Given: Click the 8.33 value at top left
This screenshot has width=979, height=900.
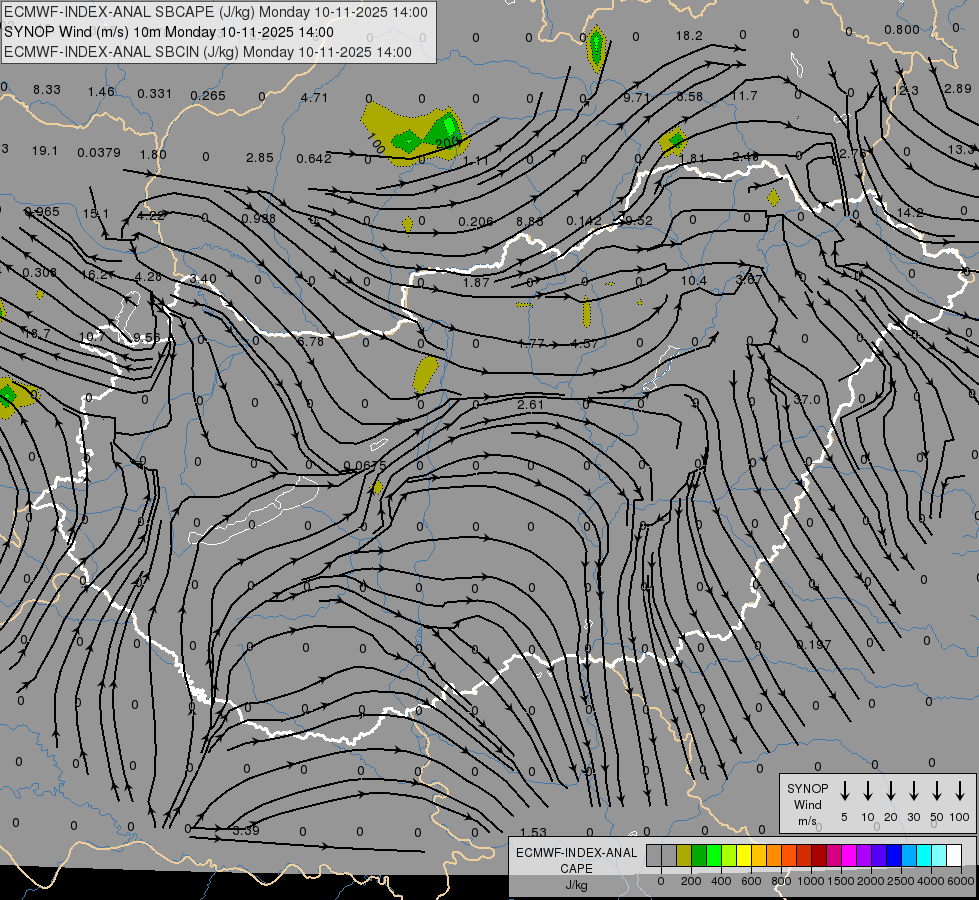Looking at the screenshot, I should click(x=47, y=90).
